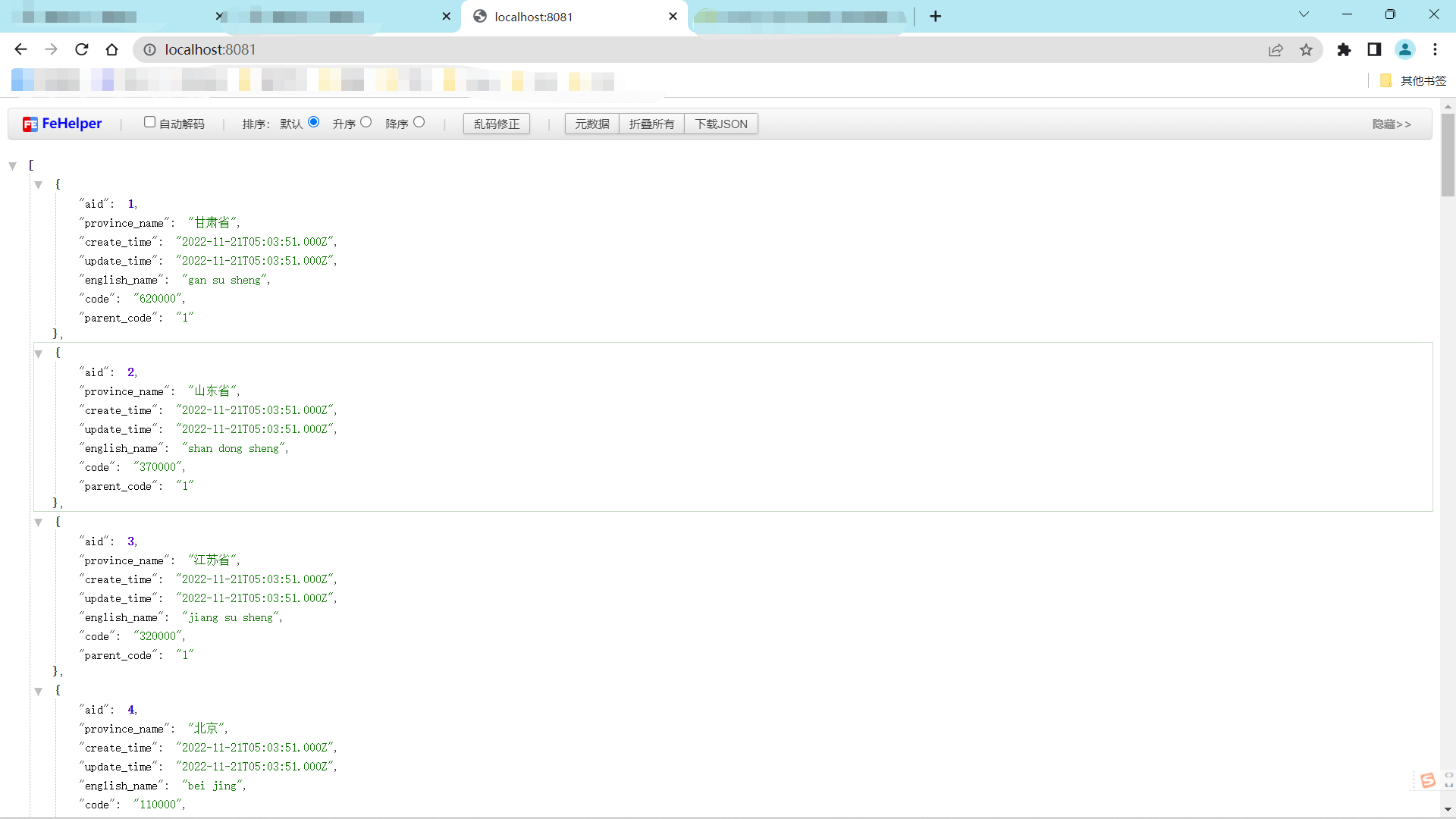Go back to previous page

click(20, 49)
